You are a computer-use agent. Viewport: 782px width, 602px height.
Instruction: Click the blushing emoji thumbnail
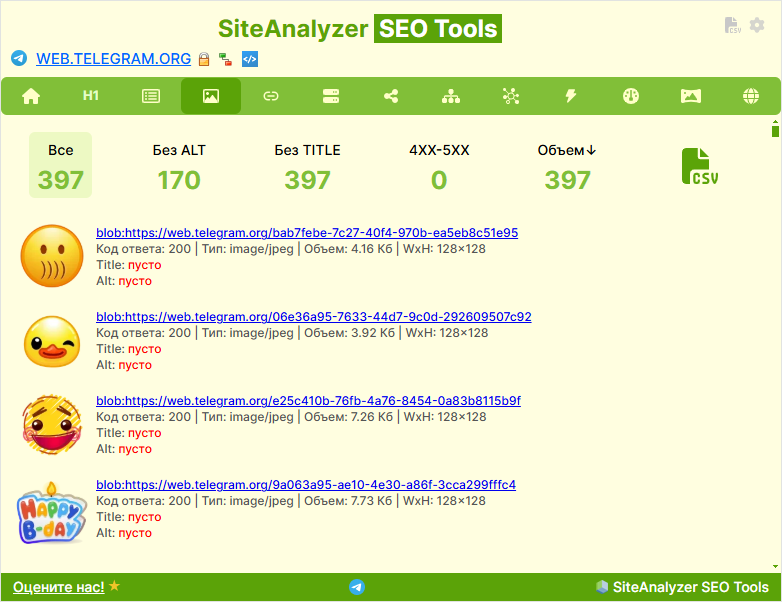click(x=52, y=256)
